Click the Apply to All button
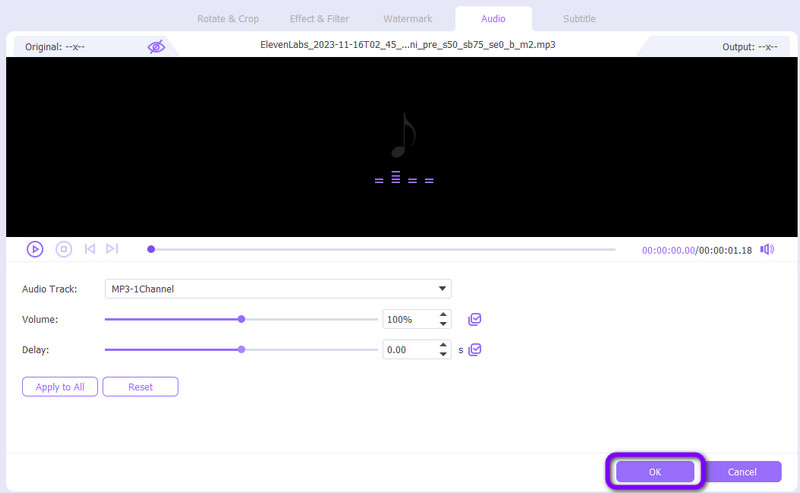The image size is (800, 493). 60,387
